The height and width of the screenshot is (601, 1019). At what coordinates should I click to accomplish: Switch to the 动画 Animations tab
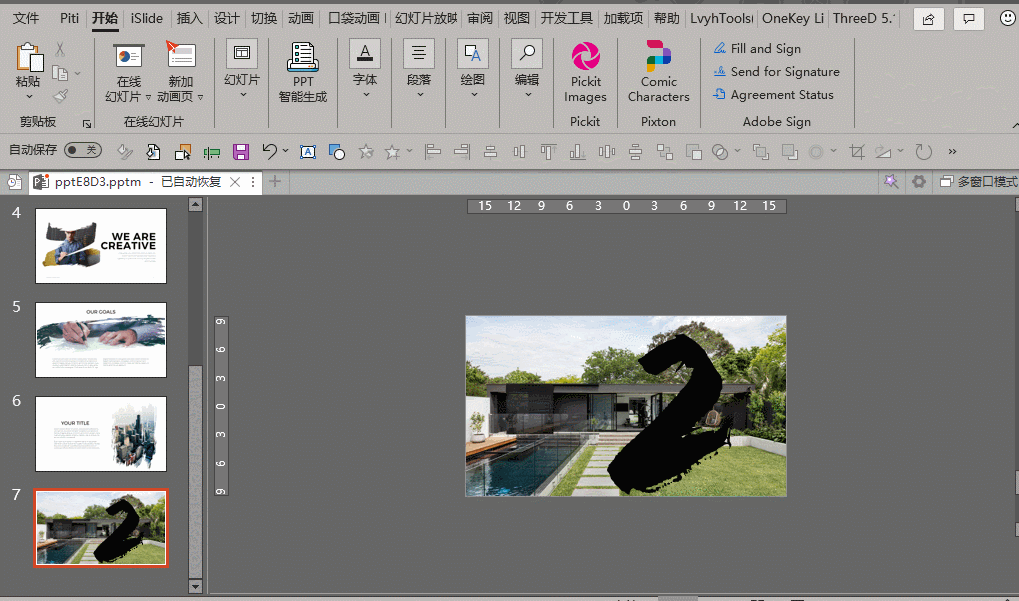point(301,18)
